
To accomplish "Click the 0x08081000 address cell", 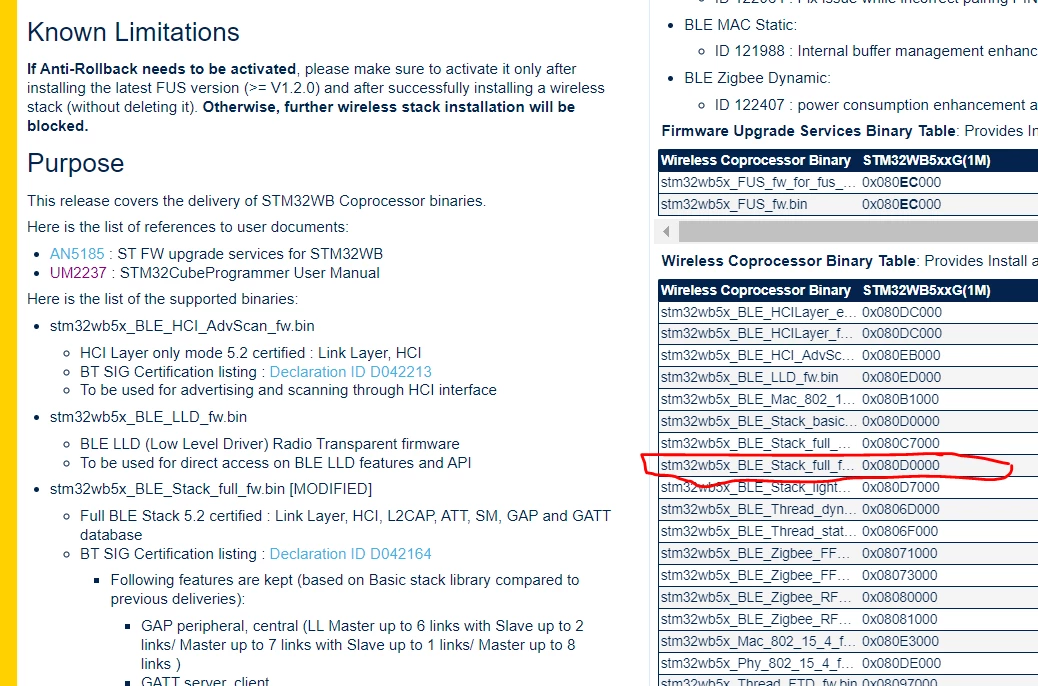I will coord(900,618).
